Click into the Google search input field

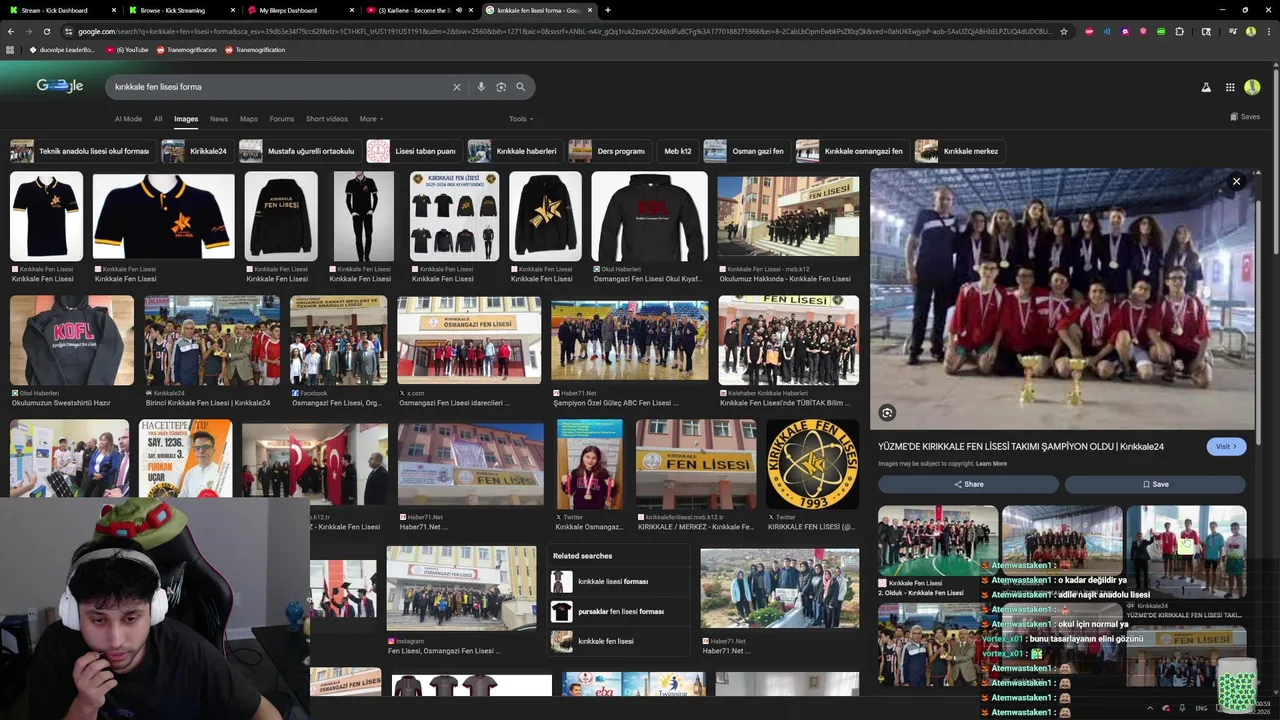280,87
